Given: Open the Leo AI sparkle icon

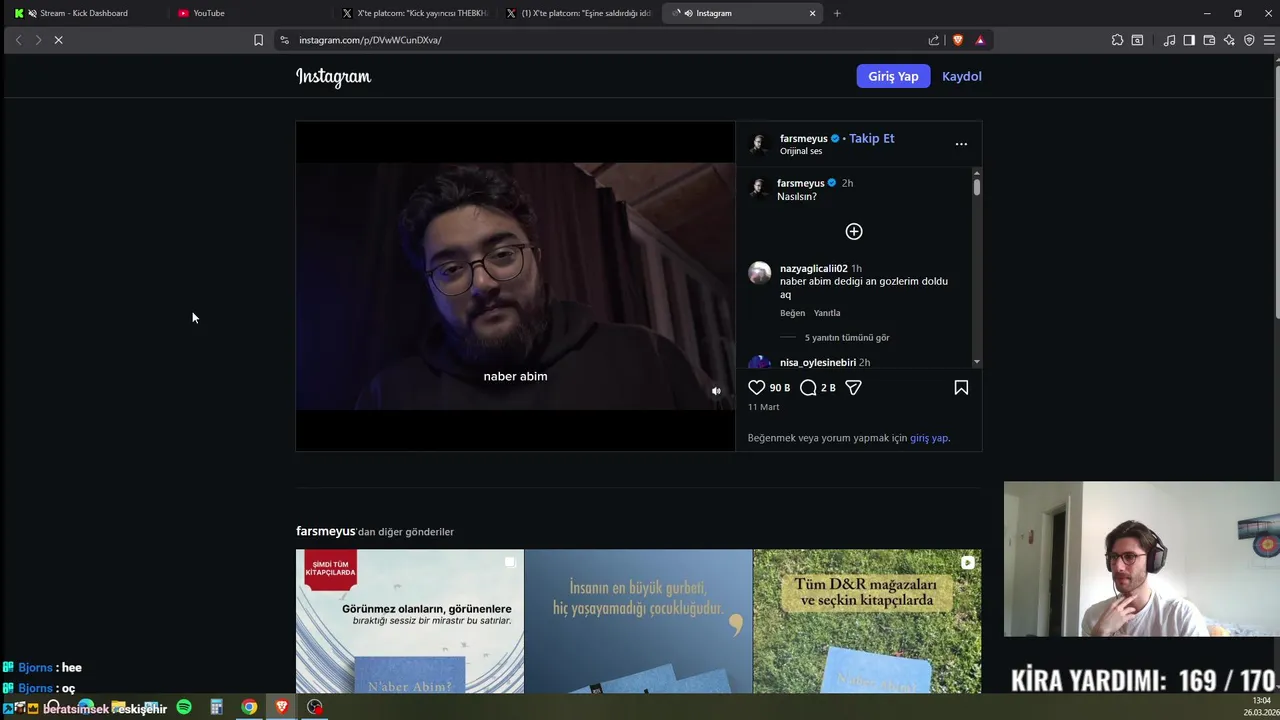Looking at the screenshot, I should 1229,40.
